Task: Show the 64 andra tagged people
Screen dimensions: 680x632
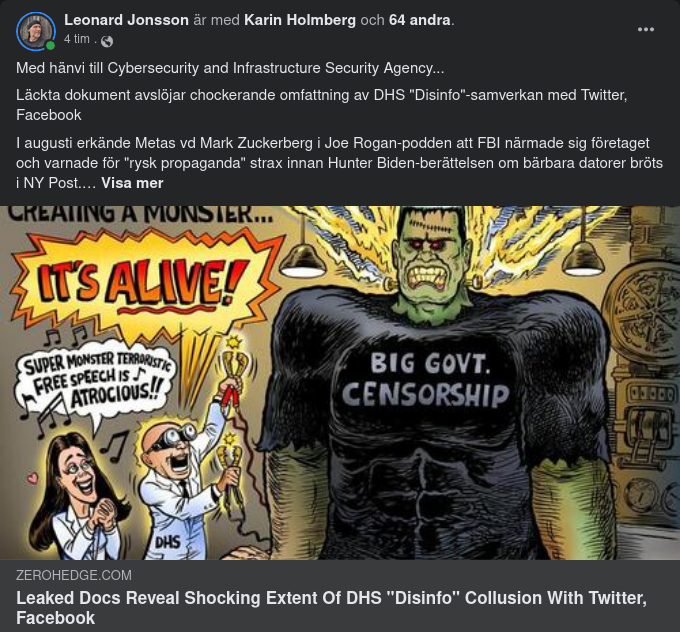Action: coord(419,20)
